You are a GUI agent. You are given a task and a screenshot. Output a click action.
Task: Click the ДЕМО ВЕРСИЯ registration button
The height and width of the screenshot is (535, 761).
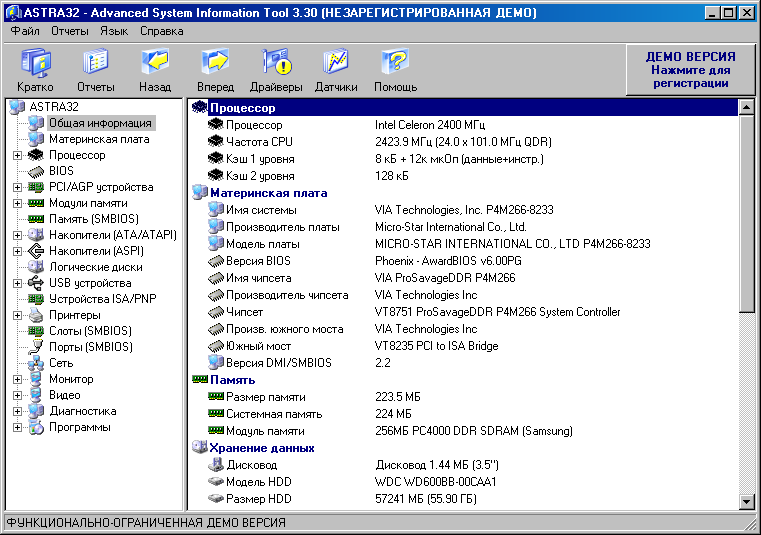[x=690, y=69]
